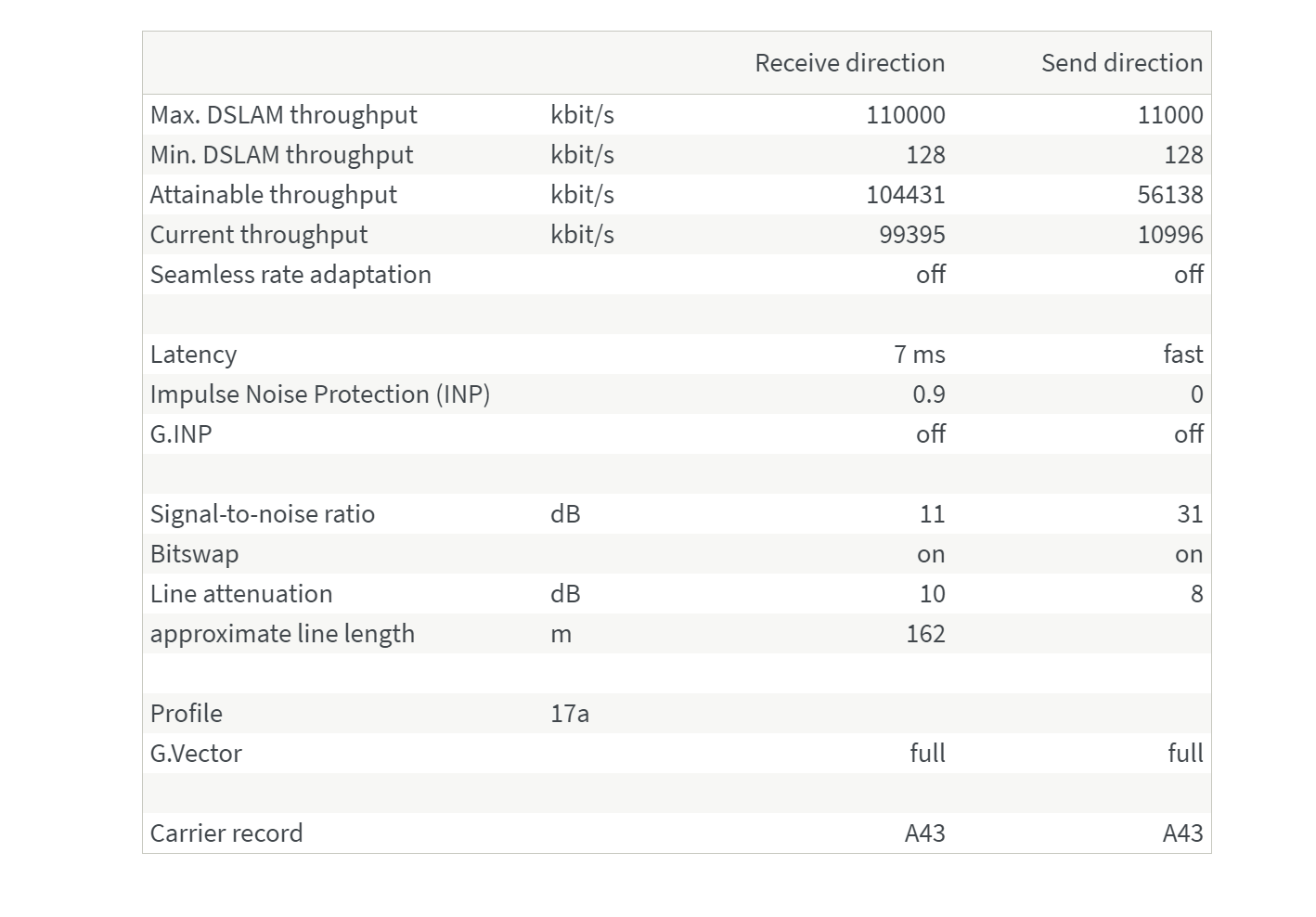
Task: Click the Line attenuation receive value 10
Action: [x=932, y=594]
